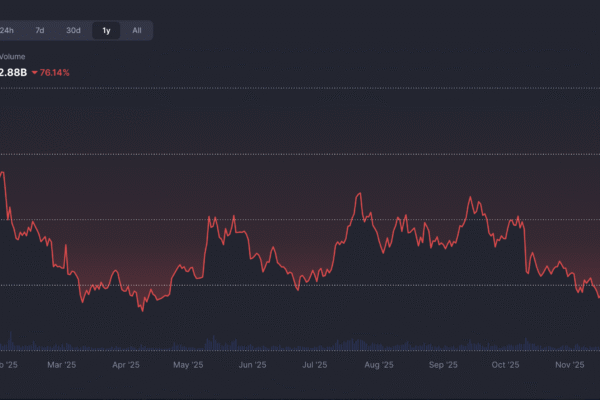Click the Mar '25 axis label
The image size is (600, 400).
coord(62,366)
